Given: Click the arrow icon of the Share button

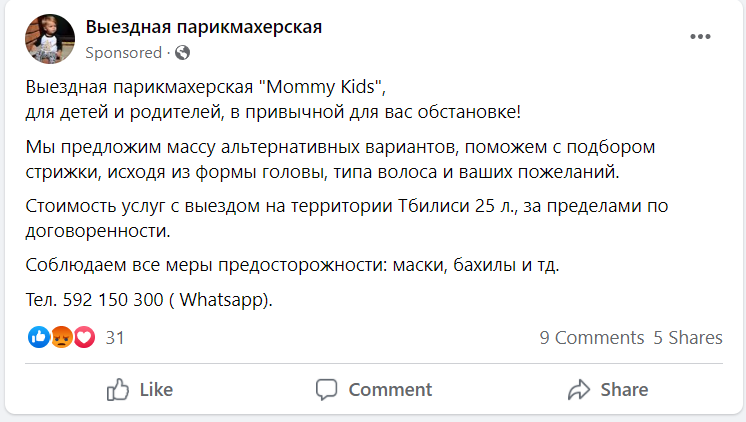Looking at the screenshot, I should tap(580, 389).
